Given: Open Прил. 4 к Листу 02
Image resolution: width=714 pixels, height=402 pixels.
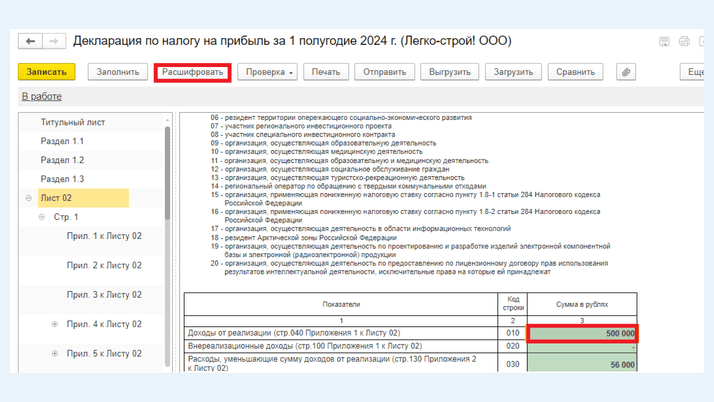Looking at the screenshot, I should pos(104,324).
